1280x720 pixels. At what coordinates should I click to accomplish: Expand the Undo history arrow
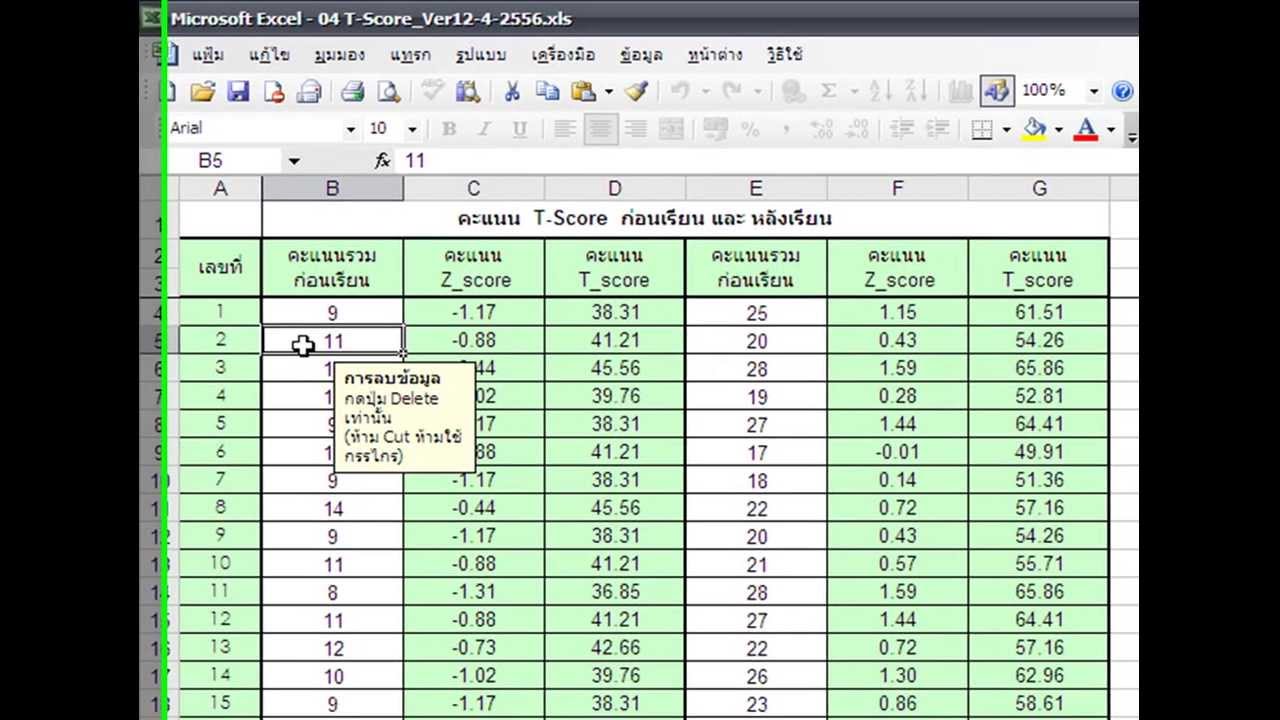pyautogui.click(x=705, y=92)
